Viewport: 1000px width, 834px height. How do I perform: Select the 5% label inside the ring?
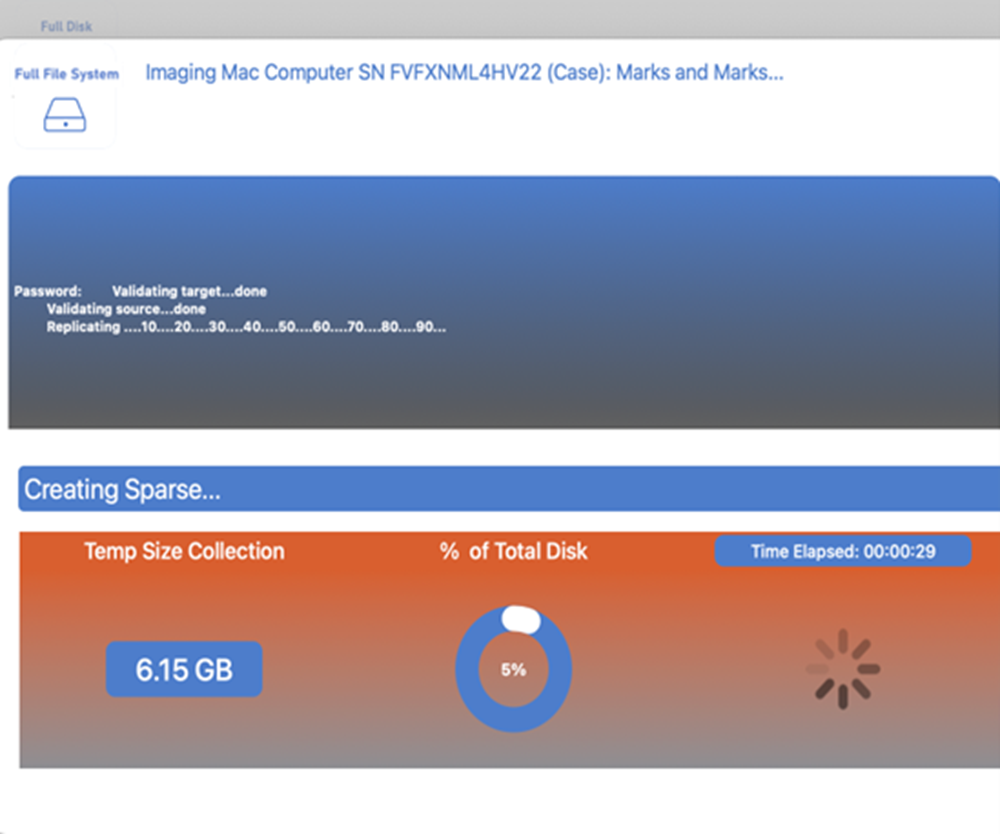(x=513, y=670)
